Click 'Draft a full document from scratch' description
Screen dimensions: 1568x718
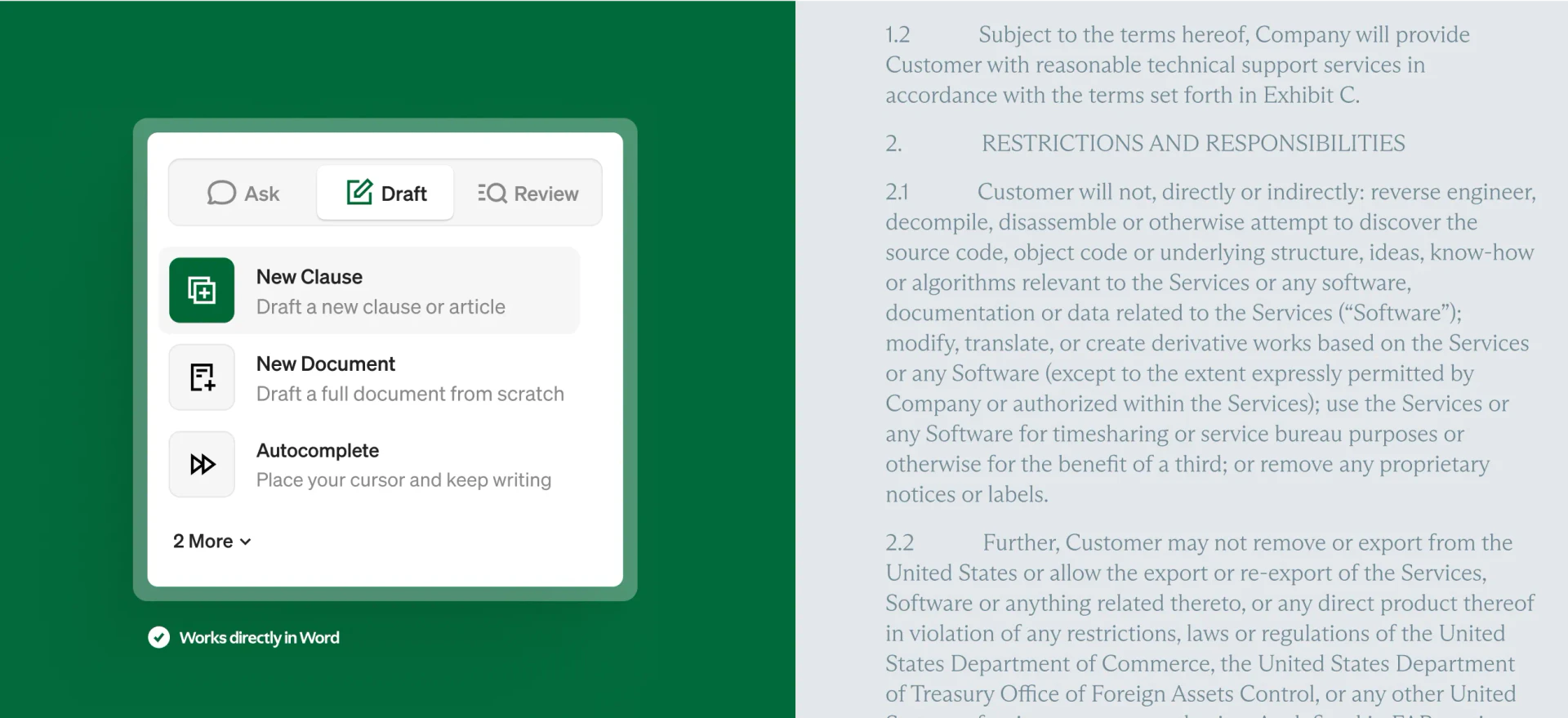click(409, 394)
